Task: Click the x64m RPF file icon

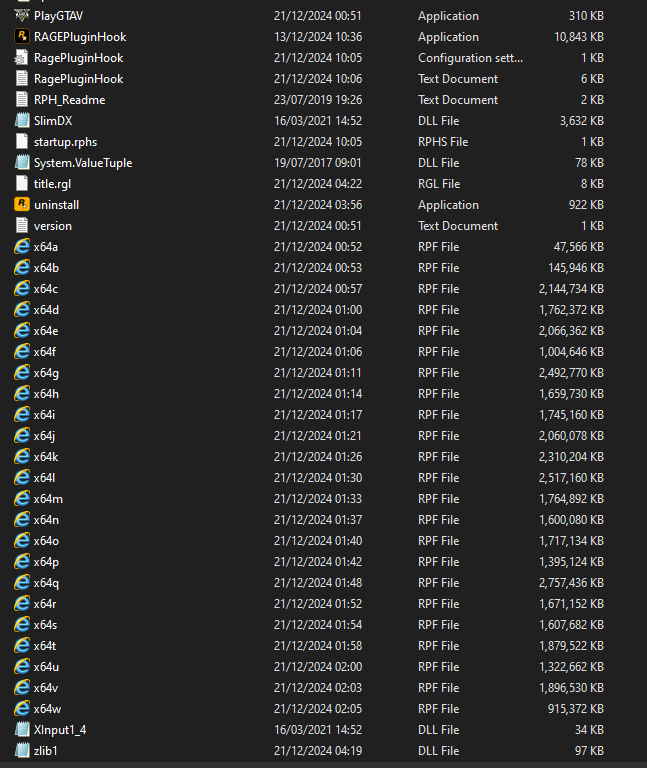Action: pos(22,499)
